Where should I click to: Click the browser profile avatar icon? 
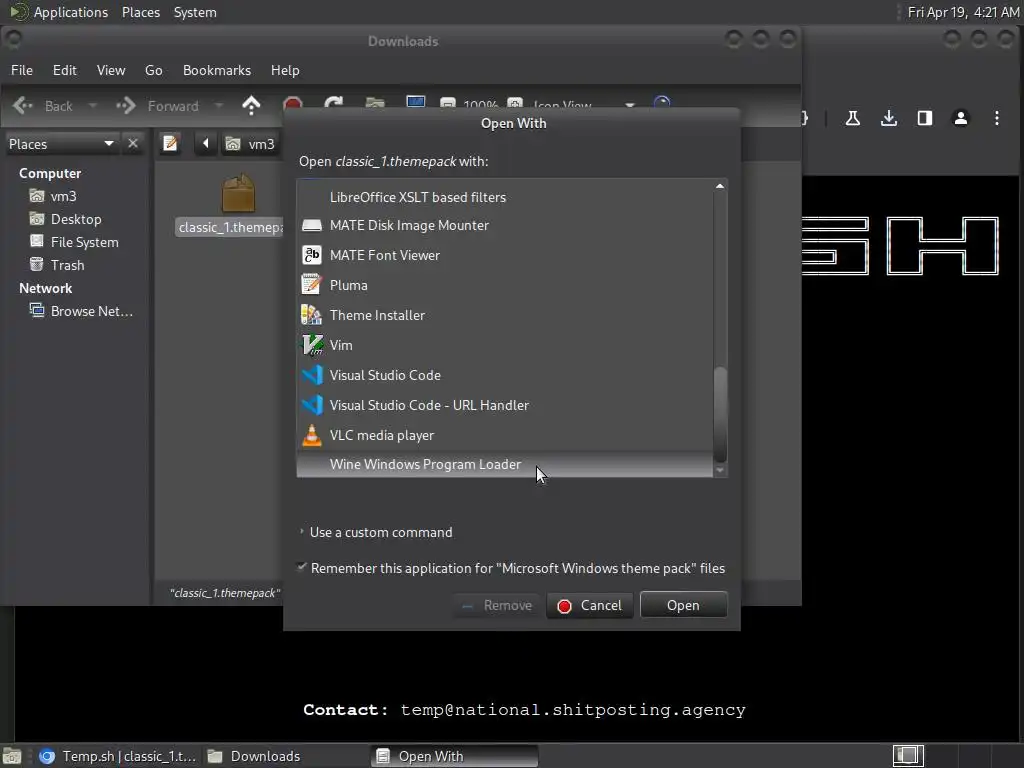tap(961, 118)
